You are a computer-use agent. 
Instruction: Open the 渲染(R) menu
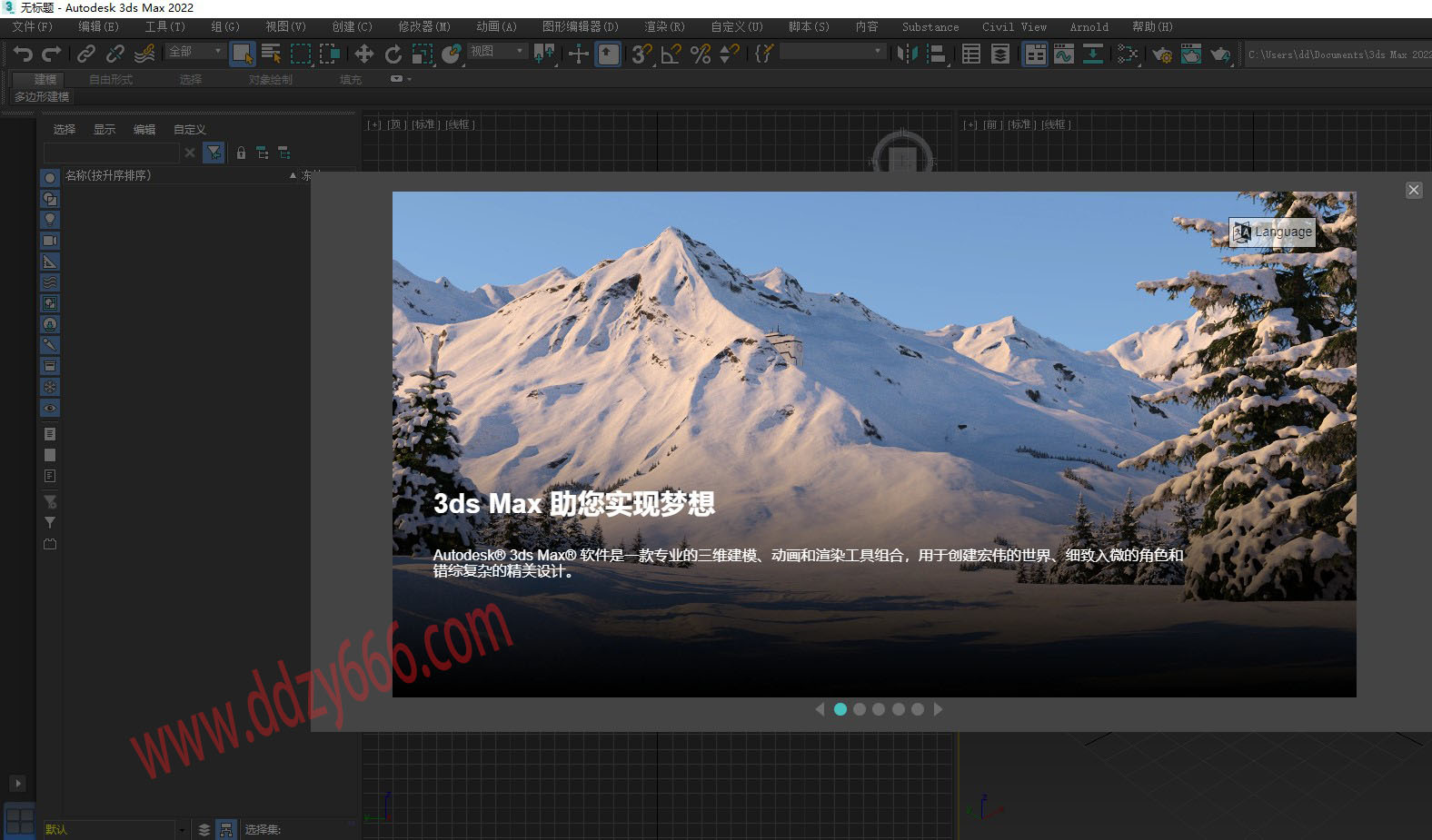click(x=665, y=27)
